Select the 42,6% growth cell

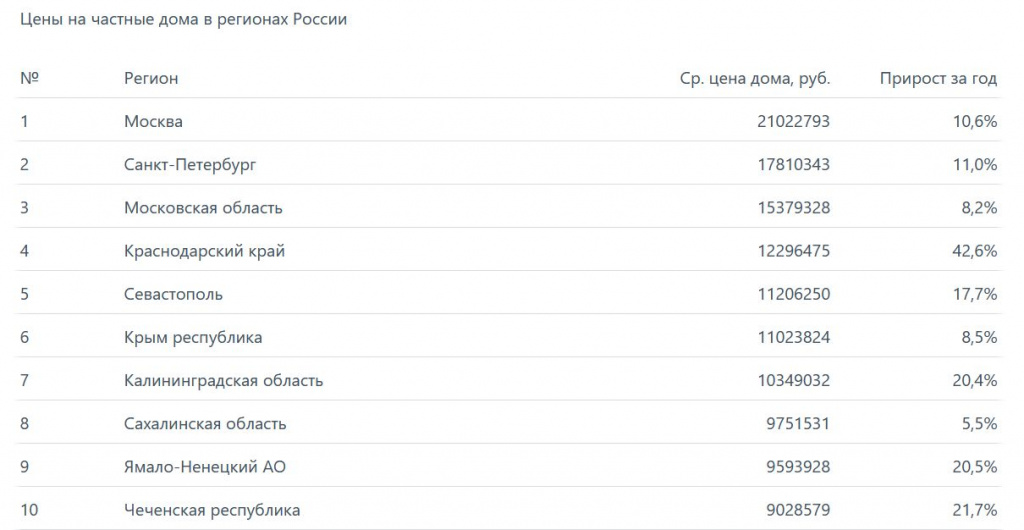pyautogui.click(x=974, y=251)
